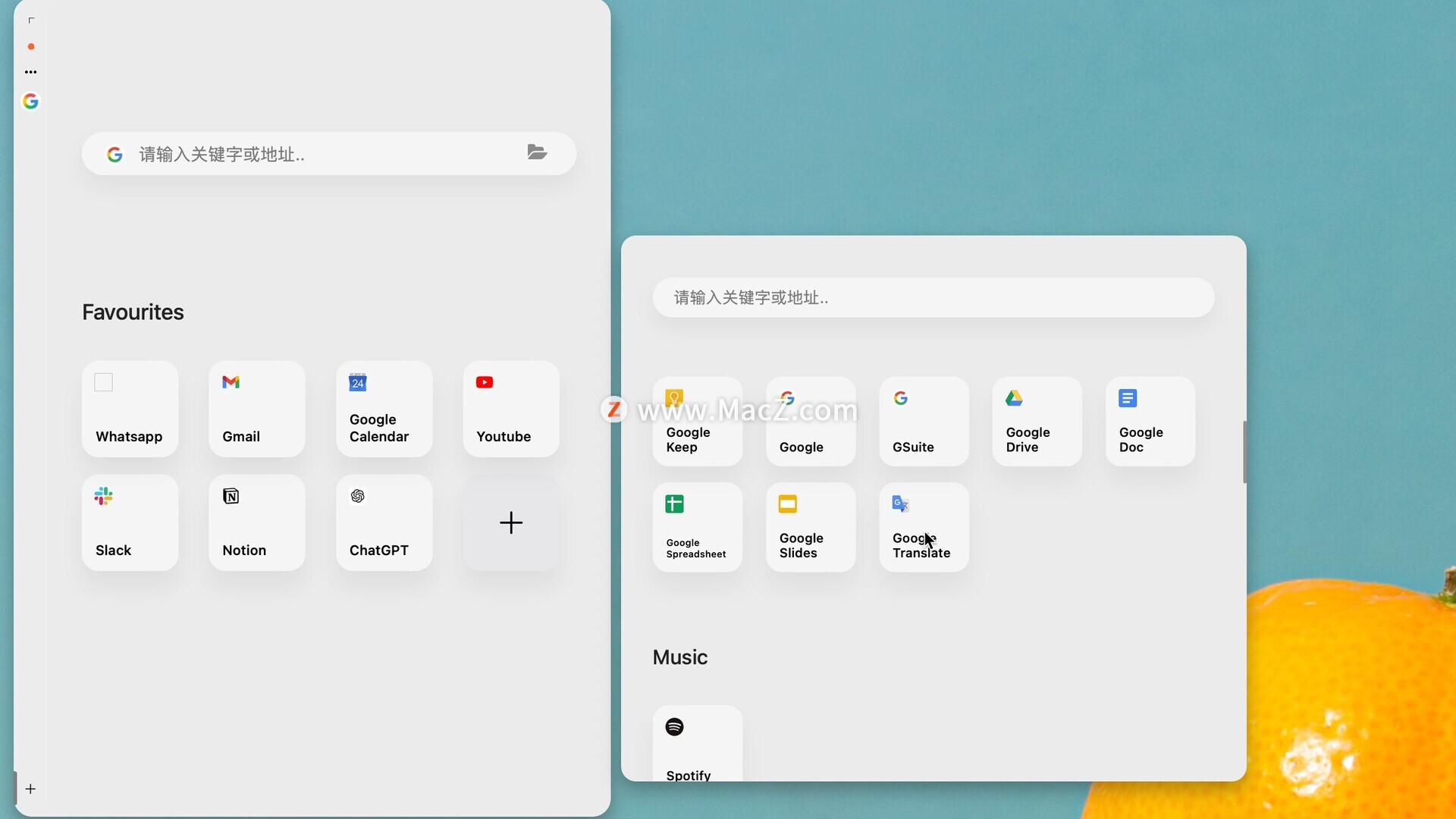Image resolution: width=1456 pixels, height=819 pixels.
Task: Open the Google Translate tile
Action: 924,527
